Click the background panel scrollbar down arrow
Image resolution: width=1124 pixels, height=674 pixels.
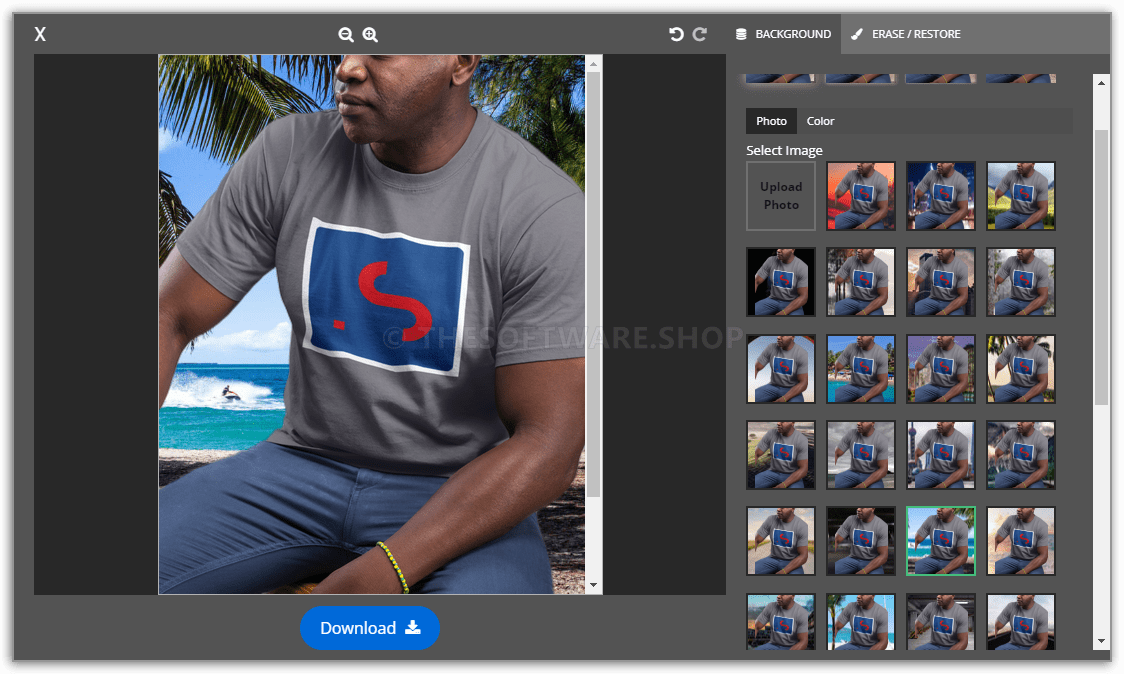(1102, 640)
